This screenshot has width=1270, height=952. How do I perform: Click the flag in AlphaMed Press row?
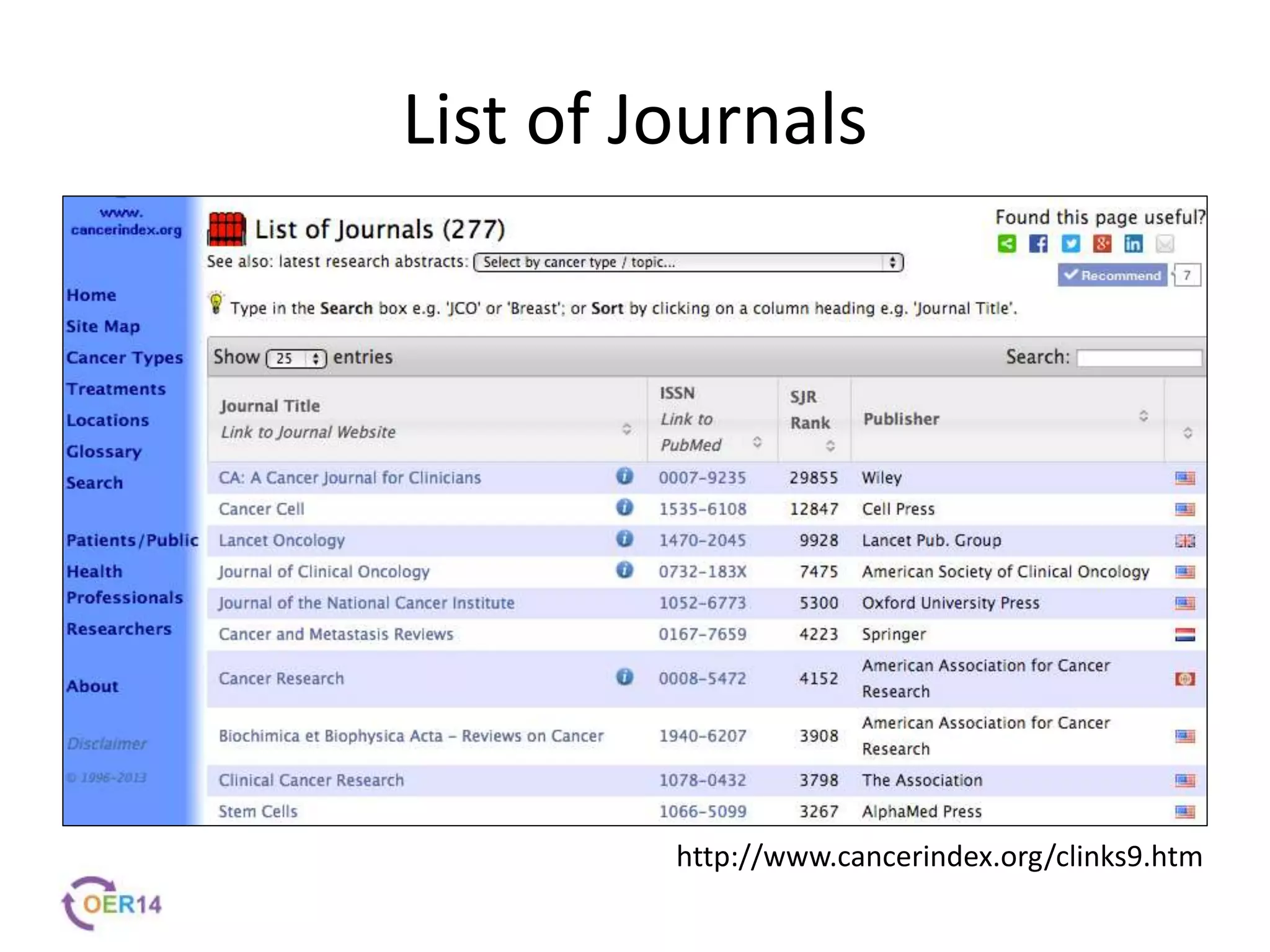(1185, 812)
